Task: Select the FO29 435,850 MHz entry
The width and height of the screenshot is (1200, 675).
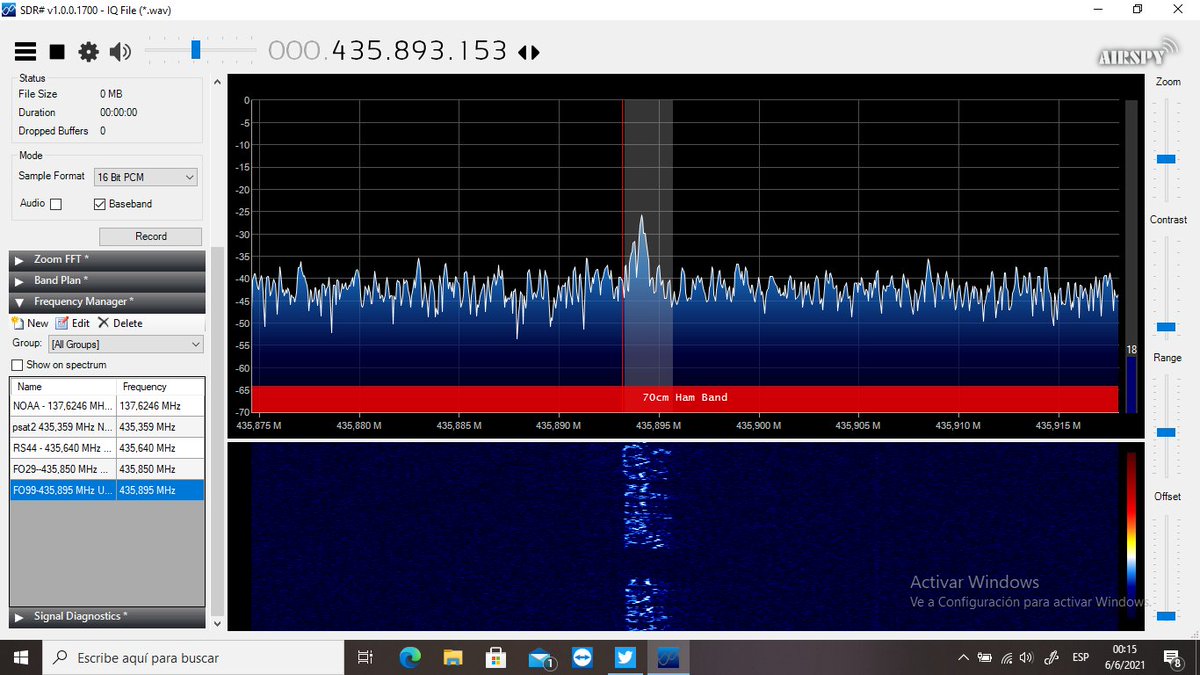Action: point(107,469)
